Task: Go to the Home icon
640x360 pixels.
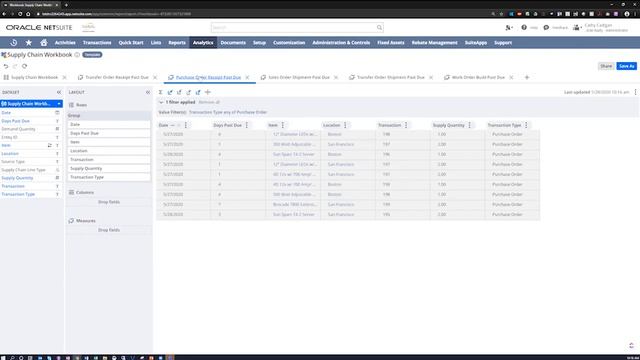Action: pos(44,42)
